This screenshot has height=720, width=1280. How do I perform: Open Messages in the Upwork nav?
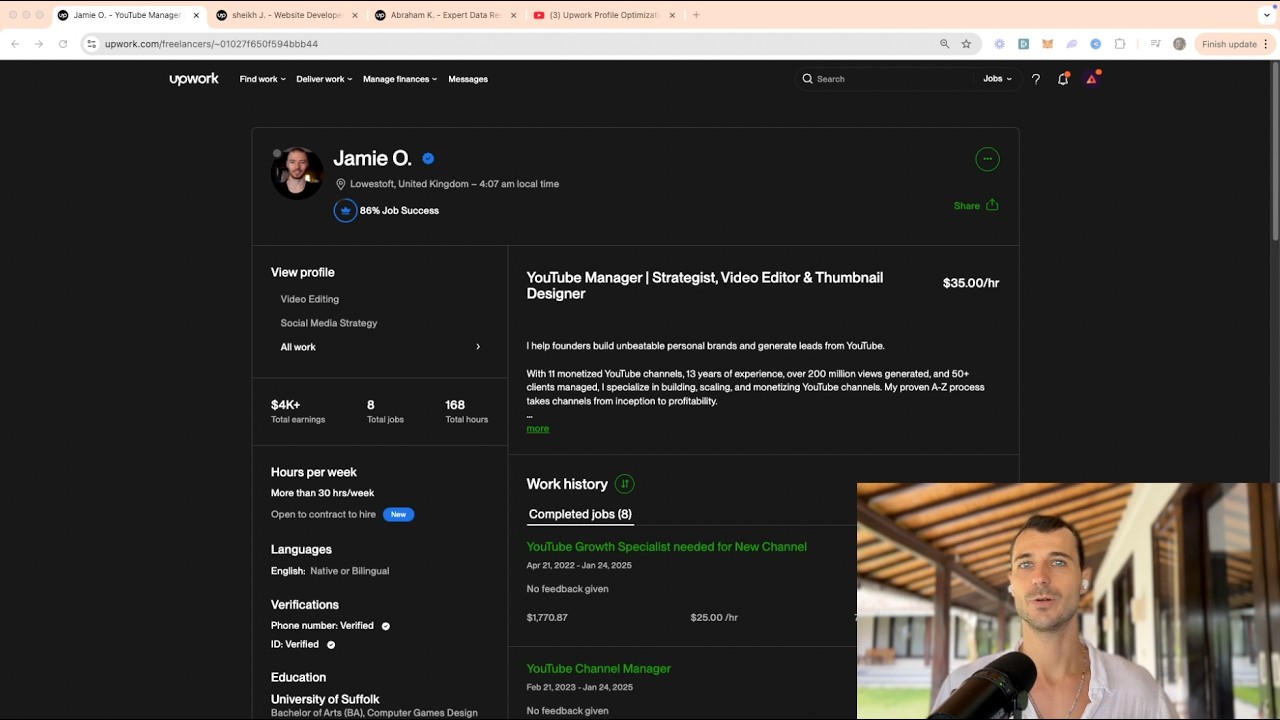coord(468,79)
